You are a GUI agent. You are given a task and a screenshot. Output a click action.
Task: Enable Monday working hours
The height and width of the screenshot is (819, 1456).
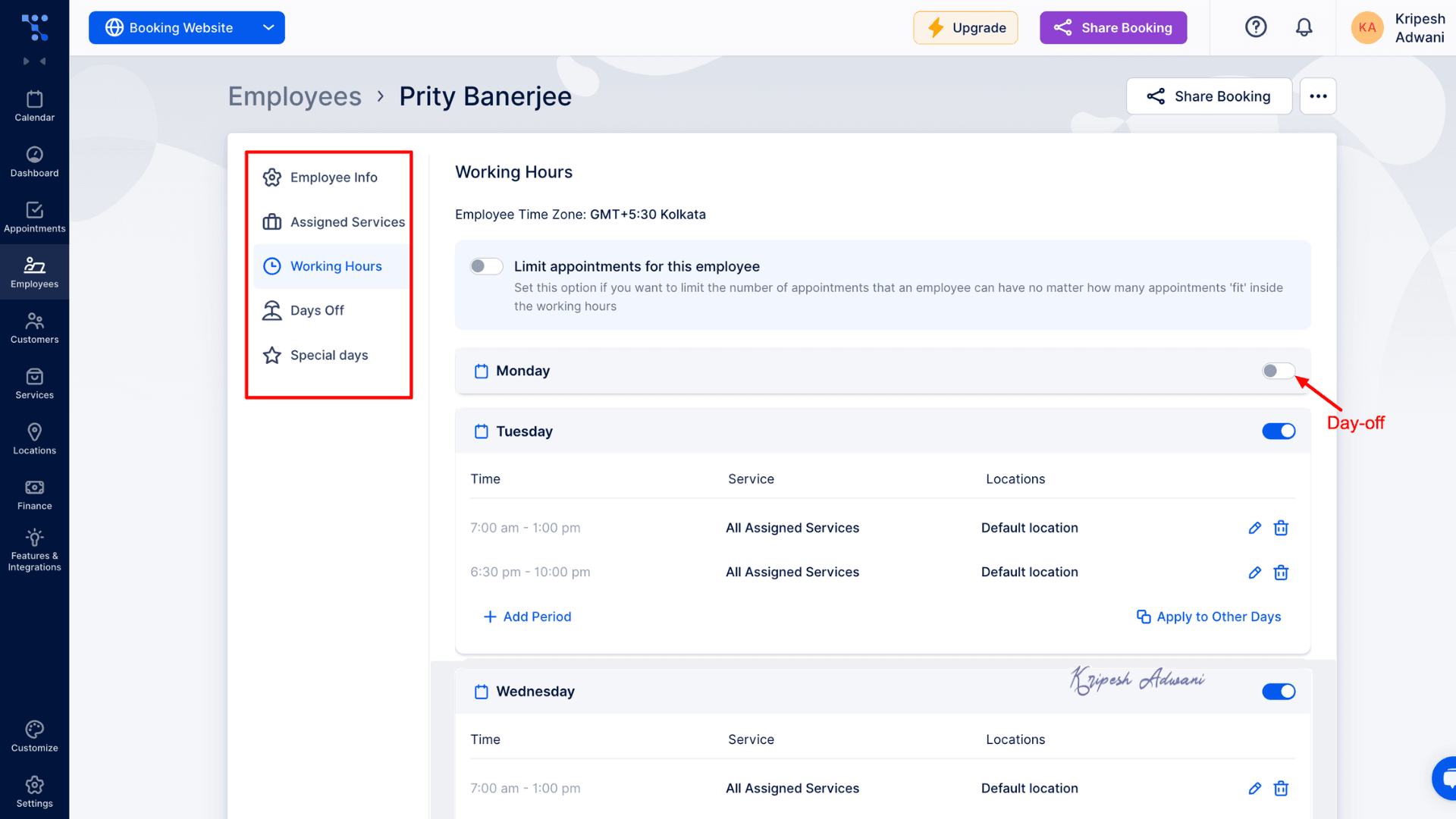point(1279,371)
